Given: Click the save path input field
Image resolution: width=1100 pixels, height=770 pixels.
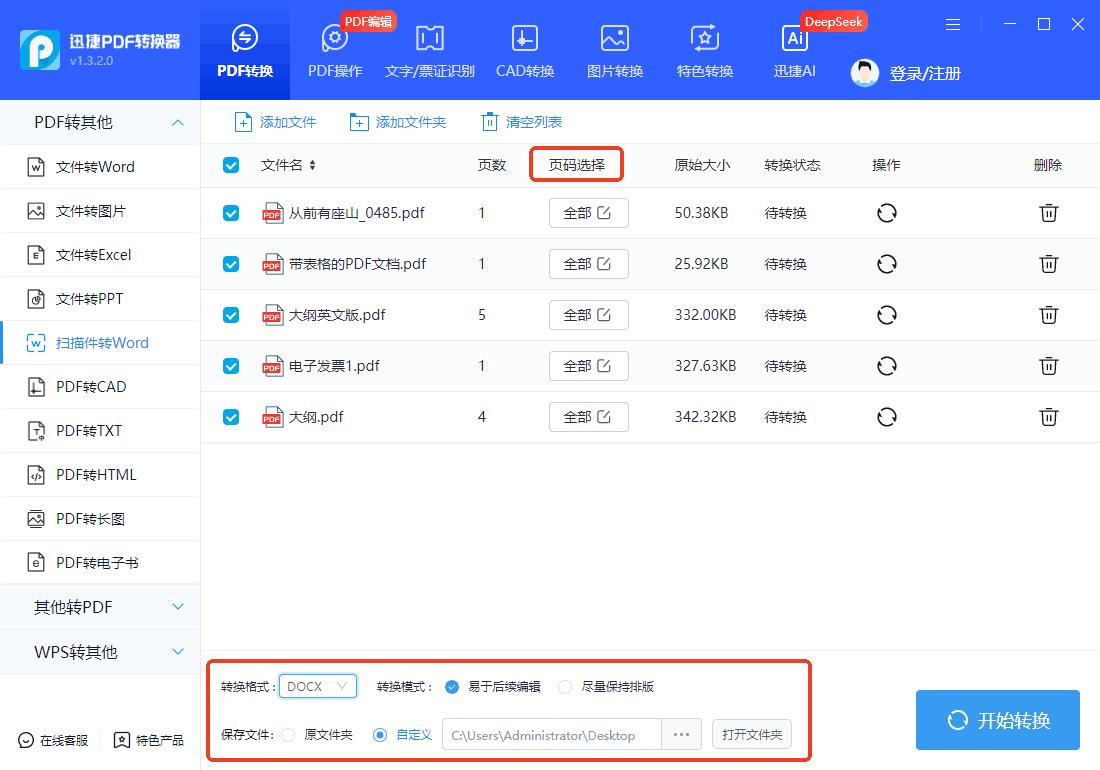Looking at the screenshot, I should [551, 735].
